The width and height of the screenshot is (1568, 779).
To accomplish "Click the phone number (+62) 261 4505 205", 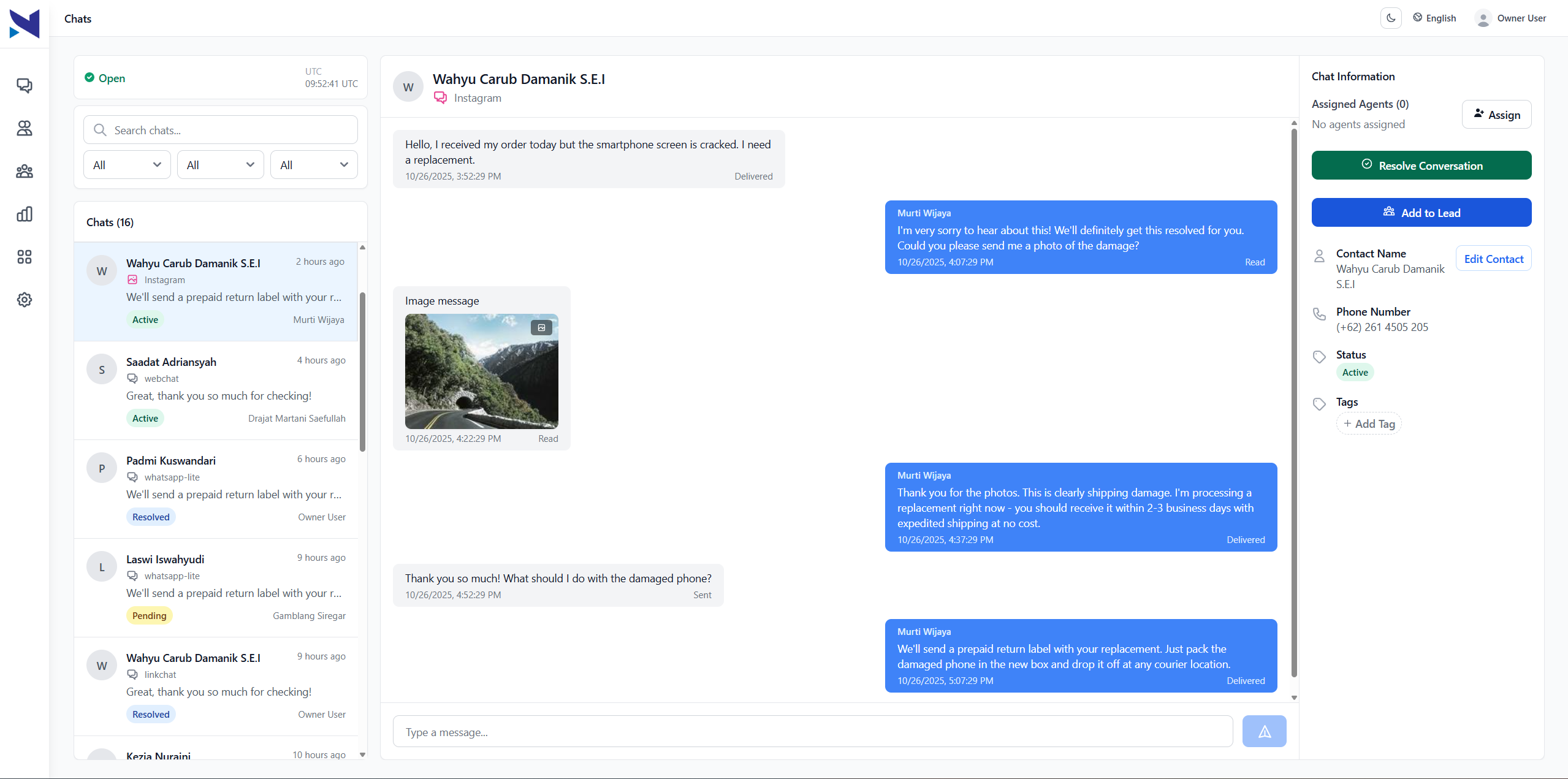I will pyautogui.click(x=1382, y=327).
